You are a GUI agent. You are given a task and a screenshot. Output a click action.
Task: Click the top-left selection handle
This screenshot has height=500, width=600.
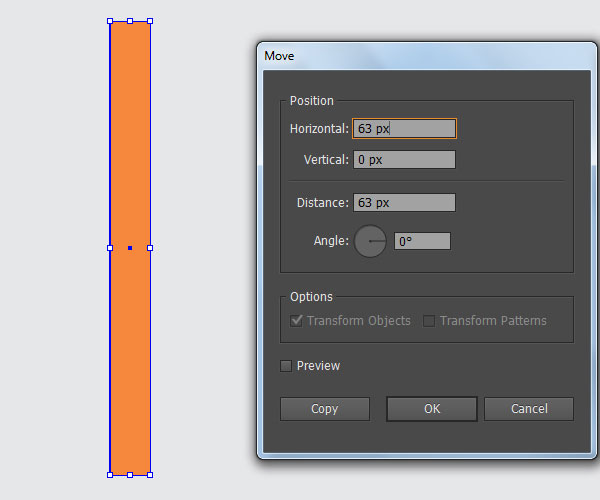point(110,21)
